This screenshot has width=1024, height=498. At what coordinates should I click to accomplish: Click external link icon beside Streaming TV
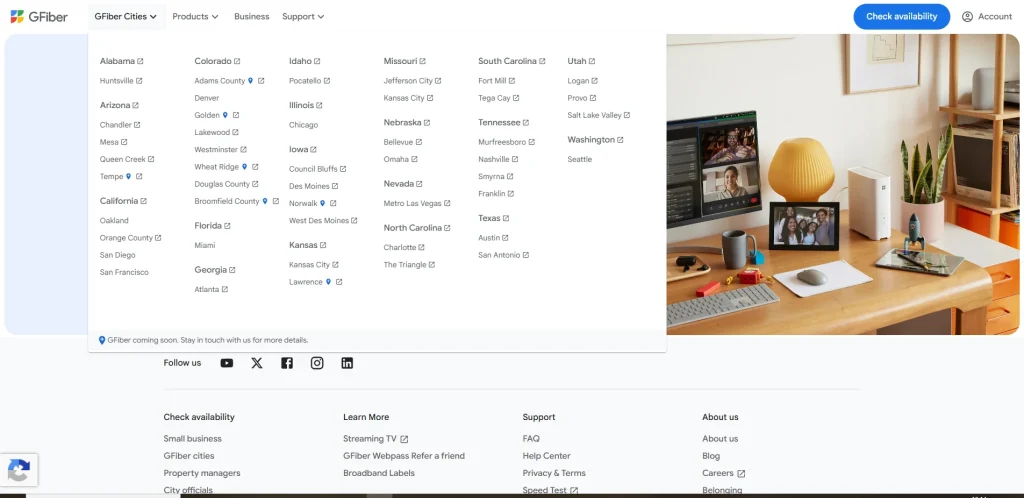point(404,439)
